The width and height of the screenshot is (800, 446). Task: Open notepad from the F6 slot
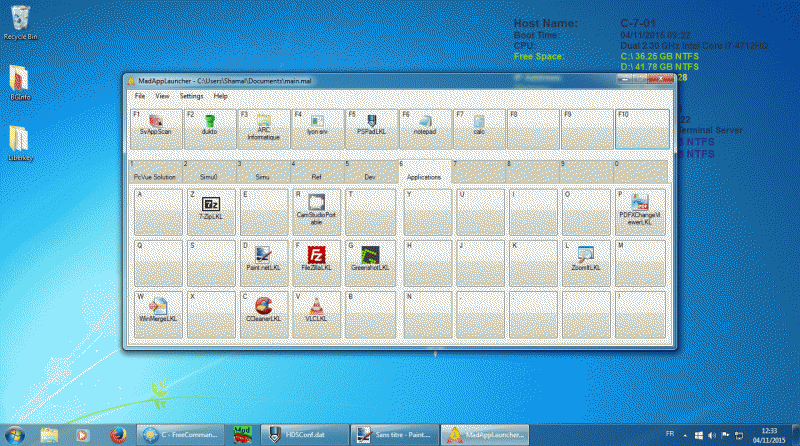click(426, 129)
